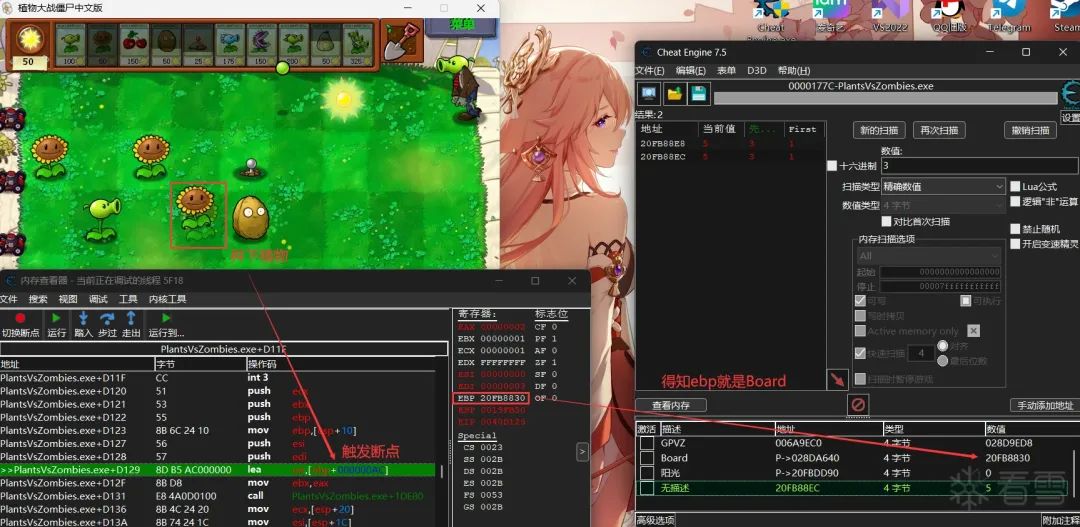Click the red arrow add-to-address-list icon
The height and width of the screenshot is (527, 1080).
coord(838,379)
